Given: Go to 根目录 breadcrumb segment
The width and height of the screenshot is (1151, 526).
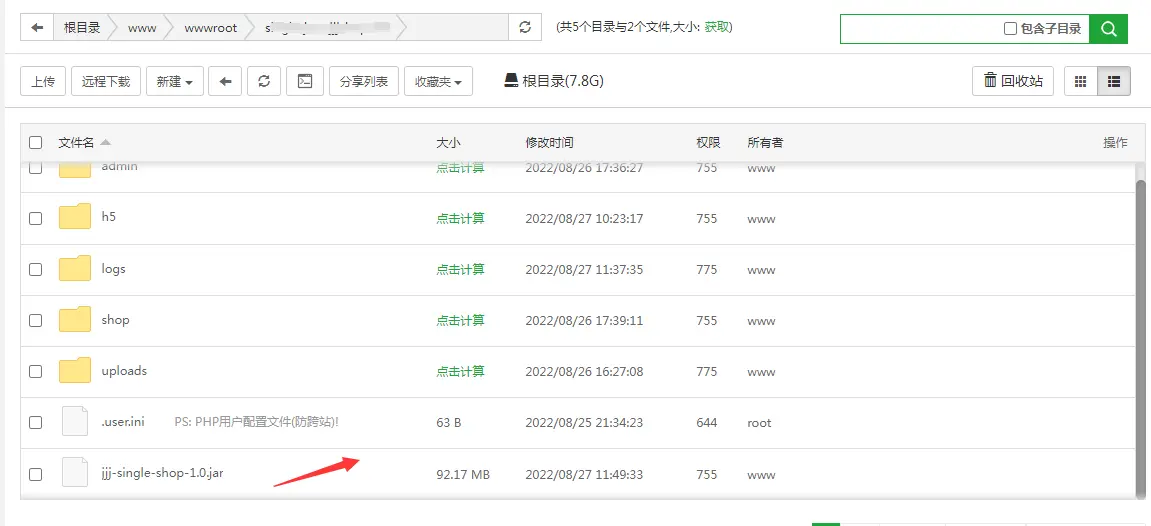Looking at the screenshot, I should click(82, 28).
